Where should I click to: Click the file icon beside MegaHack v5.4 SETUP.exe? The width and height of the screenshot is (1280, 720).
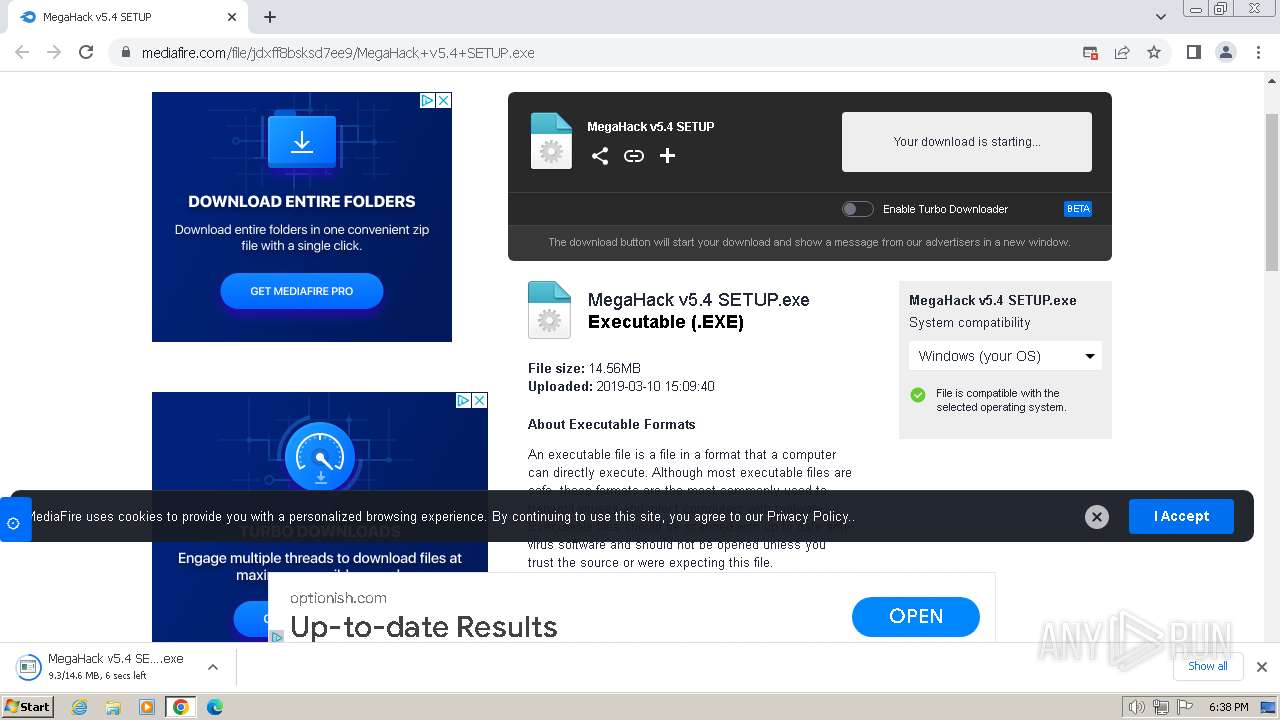pyautogui.click(x=549, y=310)
